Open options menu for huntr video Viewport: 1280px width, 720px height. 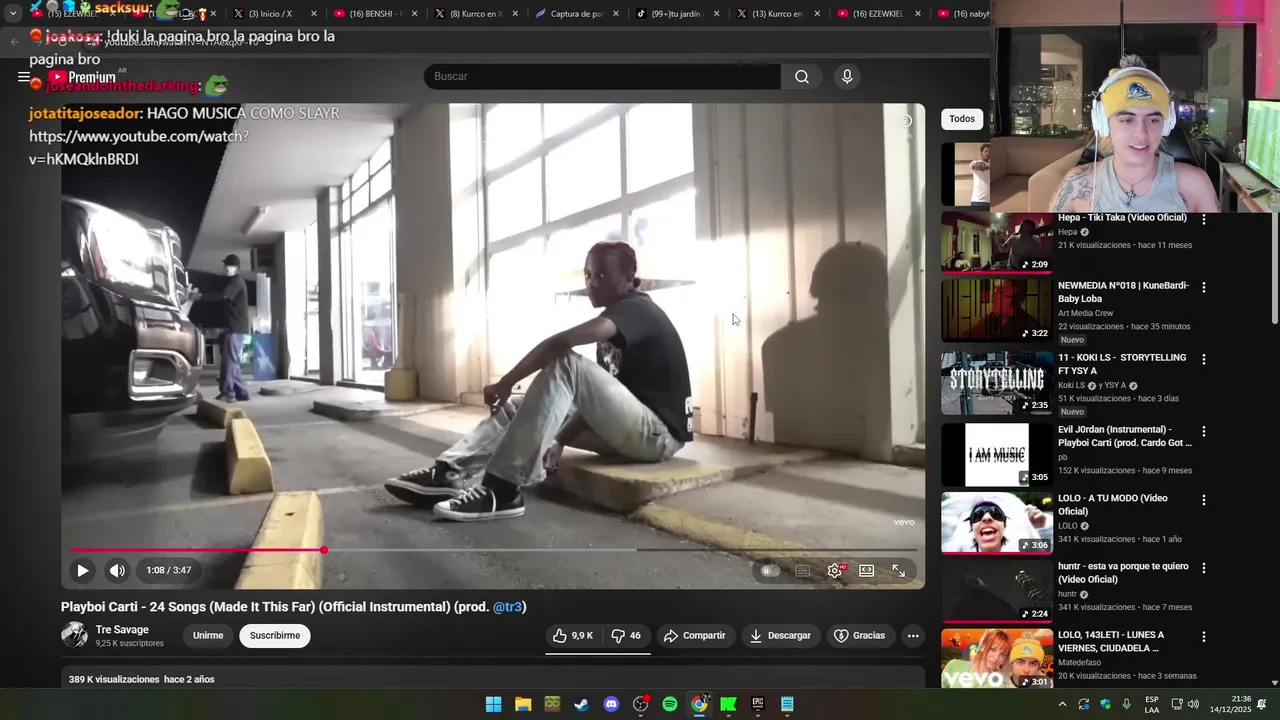tap(1204, 568)
